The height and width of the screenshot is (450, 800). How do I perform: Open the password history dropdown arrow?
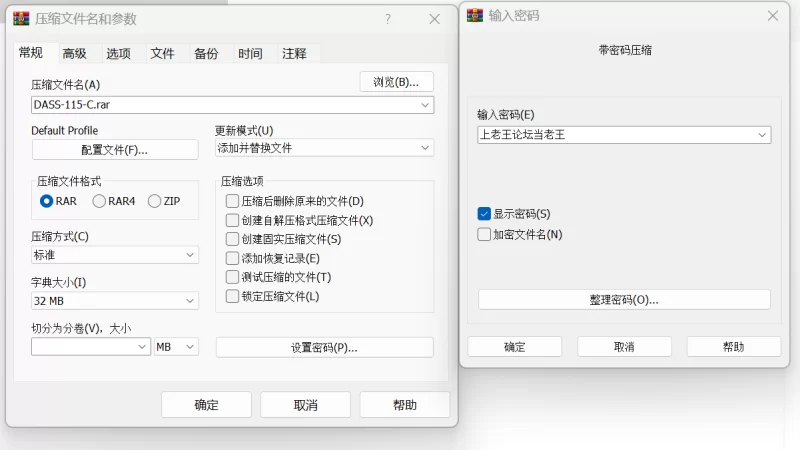pos(762,134)
